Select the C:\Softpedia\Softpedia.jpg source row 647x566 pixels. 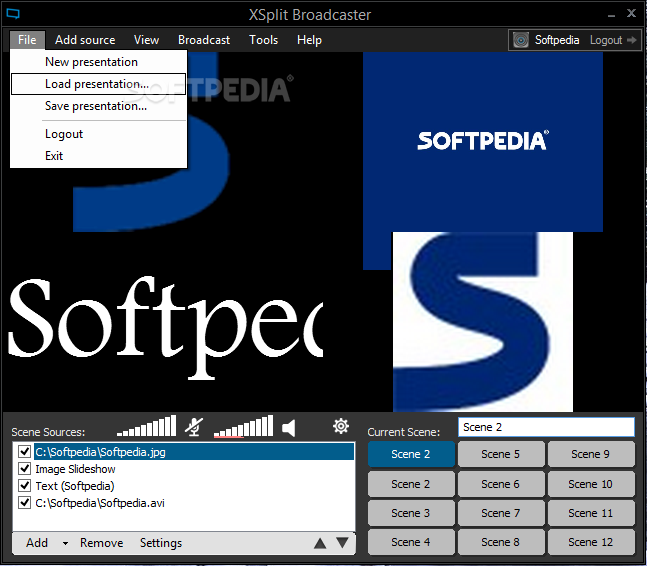pyautogui.click(x=184, y=452)
